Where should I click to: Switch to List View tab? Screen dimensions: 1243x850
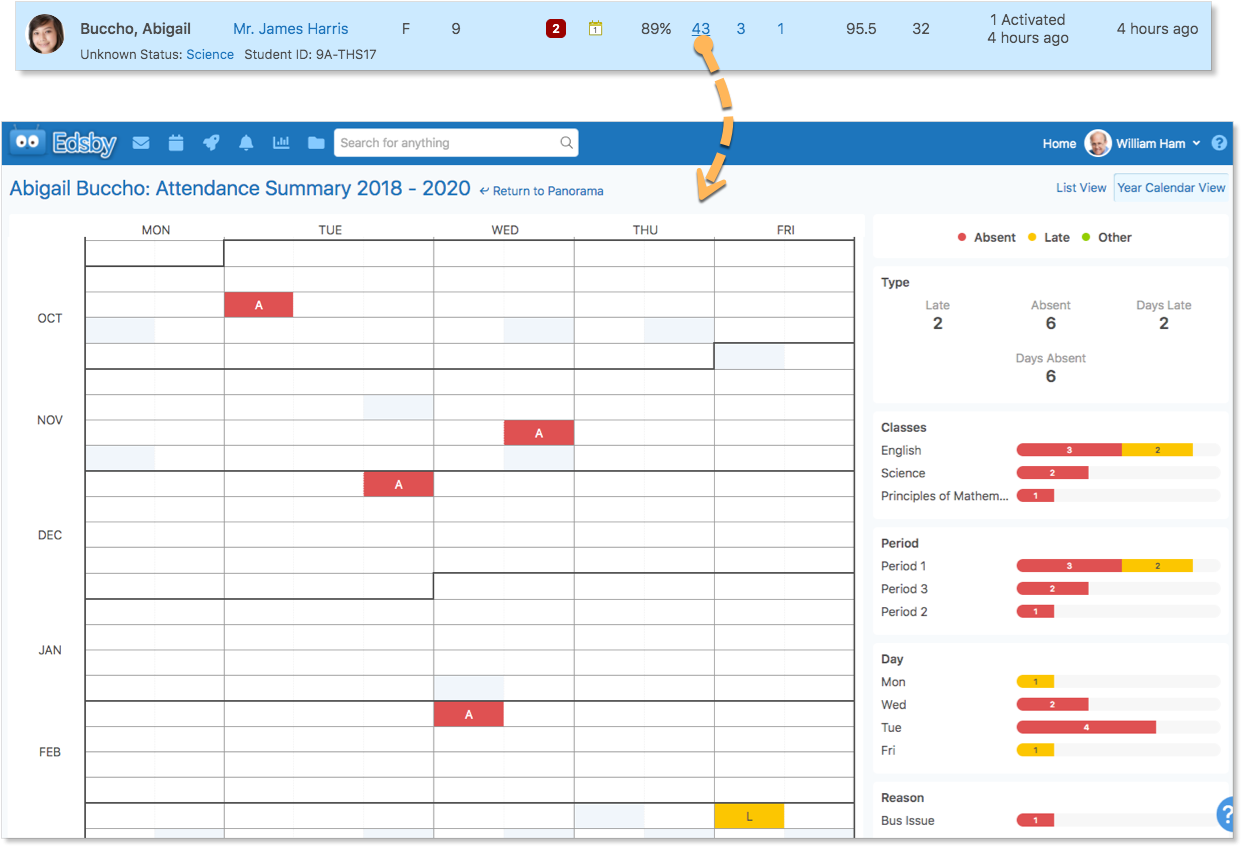point(1081,187)
